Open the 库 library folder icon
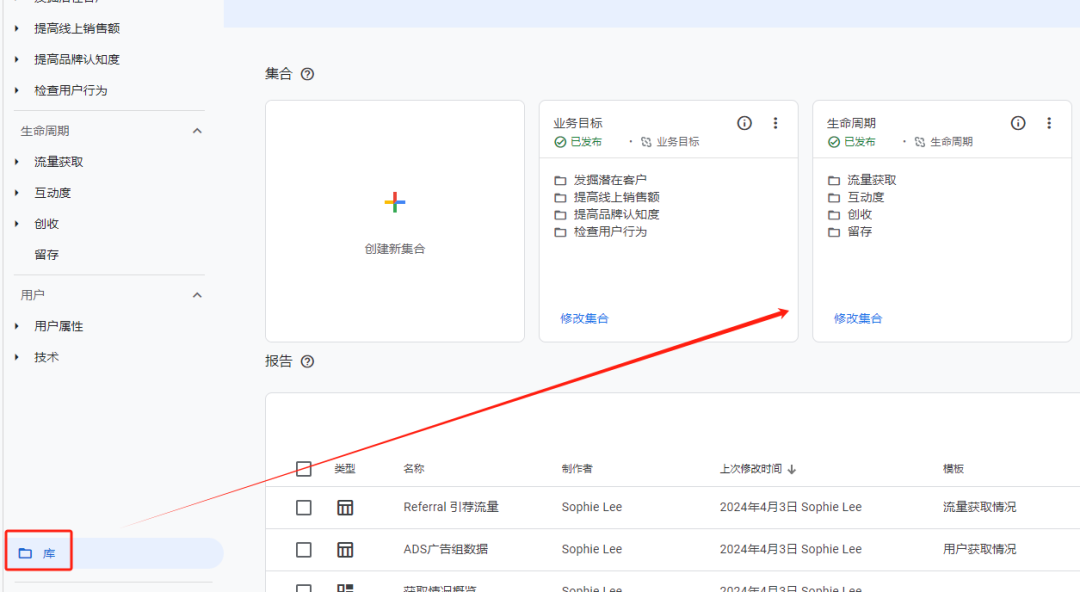 25,553
